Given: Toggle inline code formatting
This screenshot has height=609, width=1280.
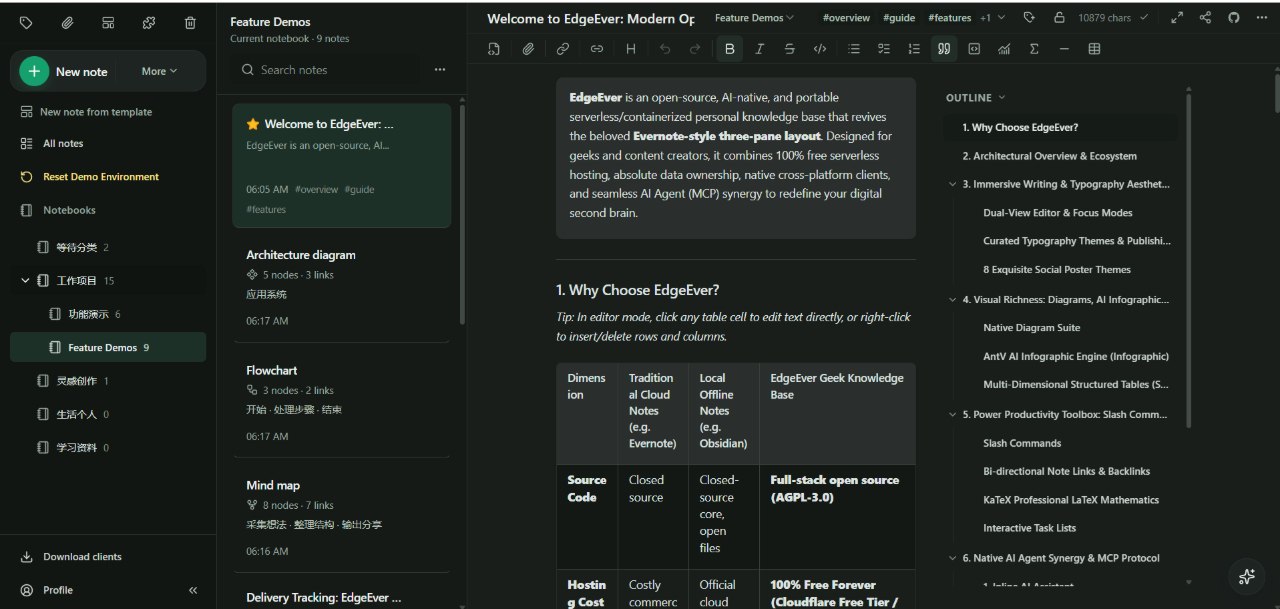Looking at the screenshot, I should pos(820,49).
